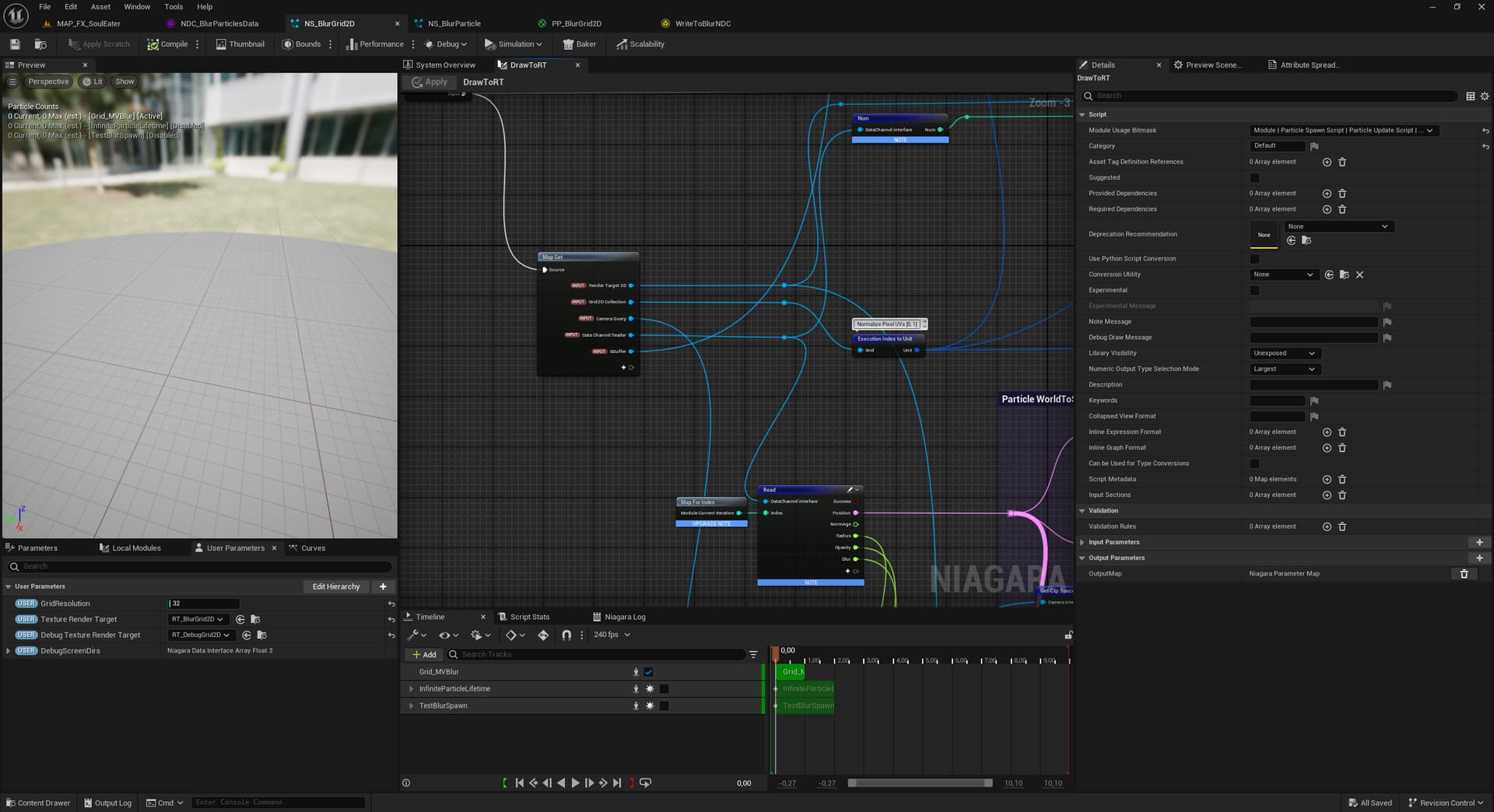Viewport: 1494px width, 812px height.
Task: Click Add track button in timeline
Action: [x=424, y=655]
